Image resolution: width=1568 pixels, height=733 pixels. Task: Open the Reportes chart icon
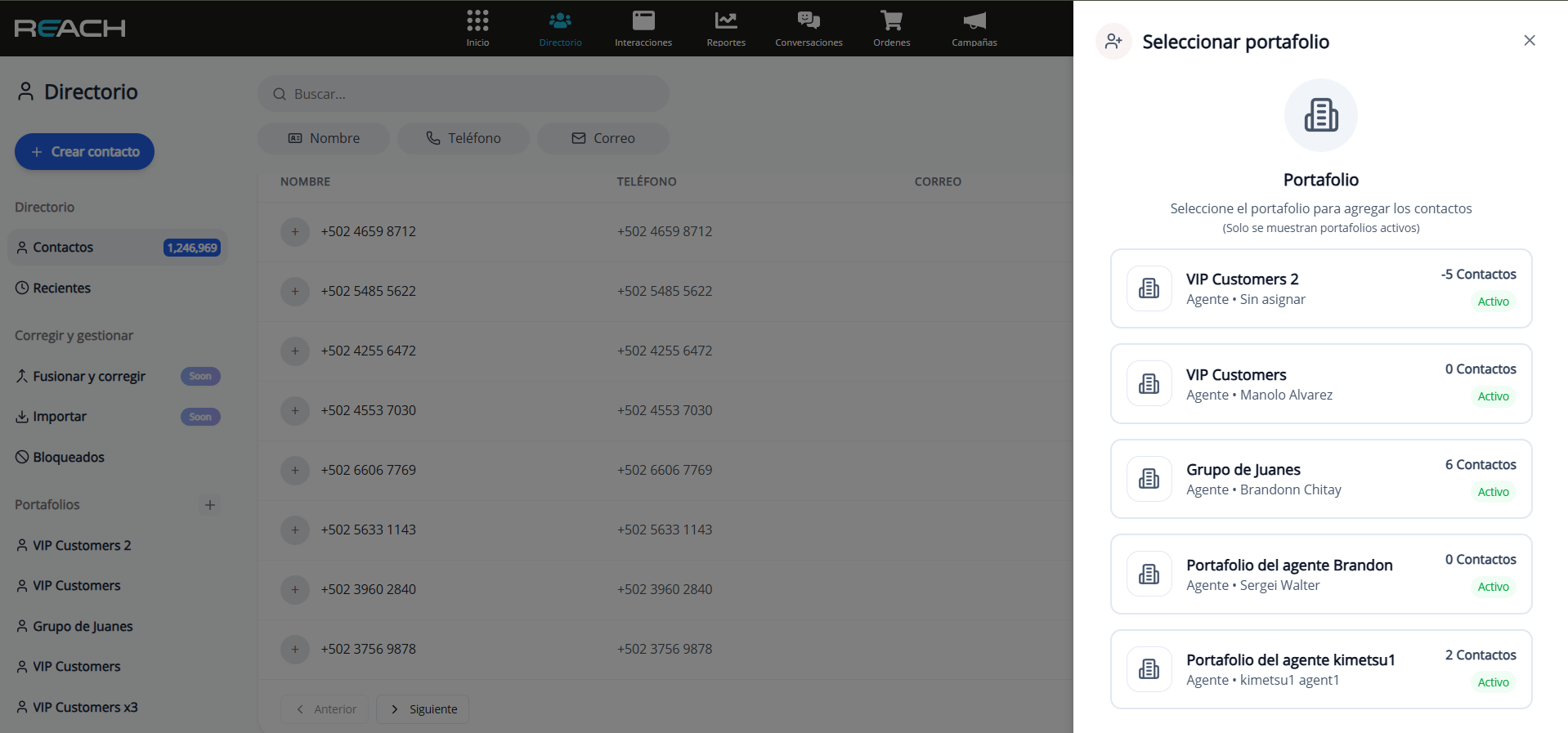click(x=726, y=21)
